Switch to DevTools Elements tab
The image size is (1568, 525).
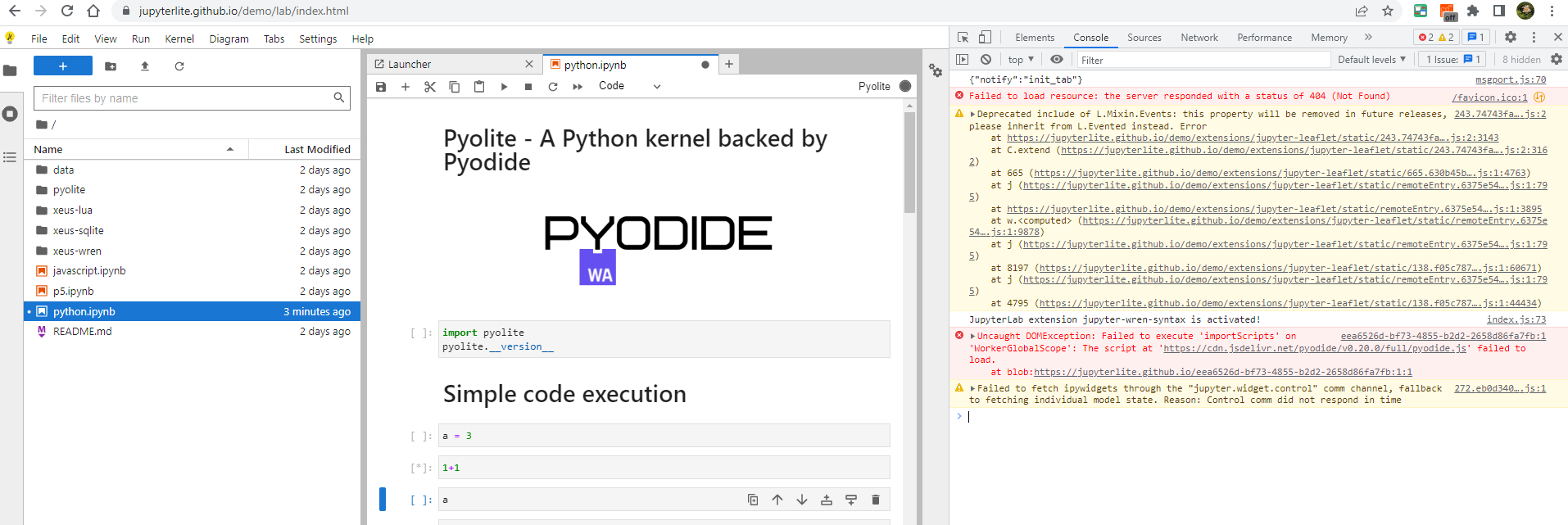tap(1035, 38)
